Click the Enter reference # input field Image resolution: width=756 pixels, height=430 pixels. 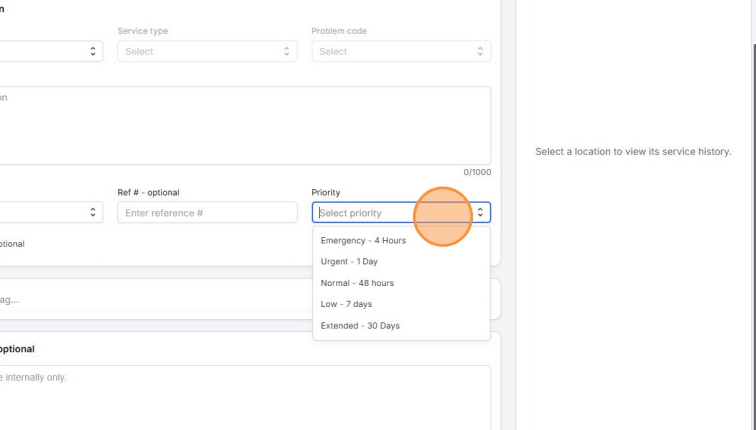[x=206, y=212]
